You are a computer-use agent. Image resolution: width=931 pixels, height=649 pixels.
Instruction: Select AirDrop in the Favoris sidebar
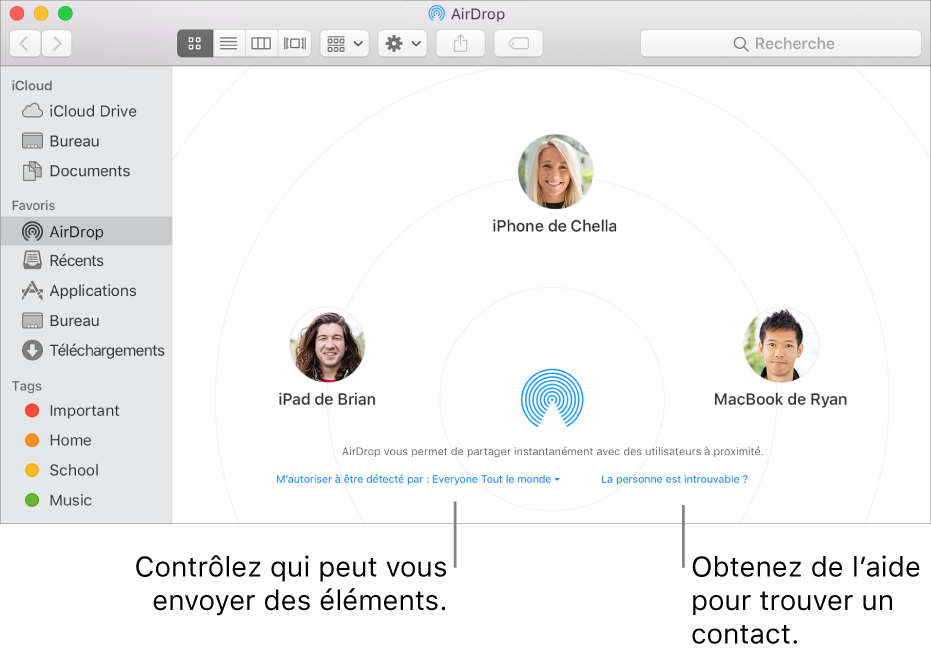(86, 232)
